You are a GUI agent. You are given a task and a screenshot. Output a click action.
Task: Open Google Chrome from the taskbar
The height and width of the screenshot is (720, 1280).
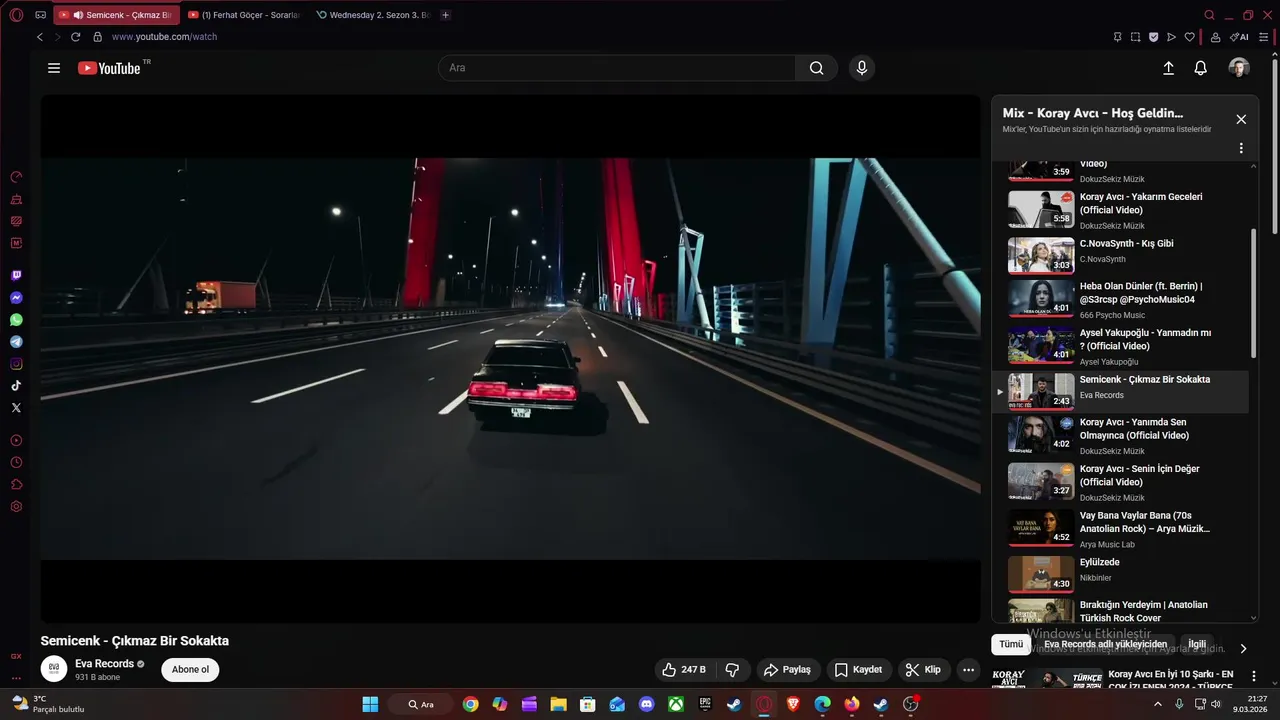point(470,704)
